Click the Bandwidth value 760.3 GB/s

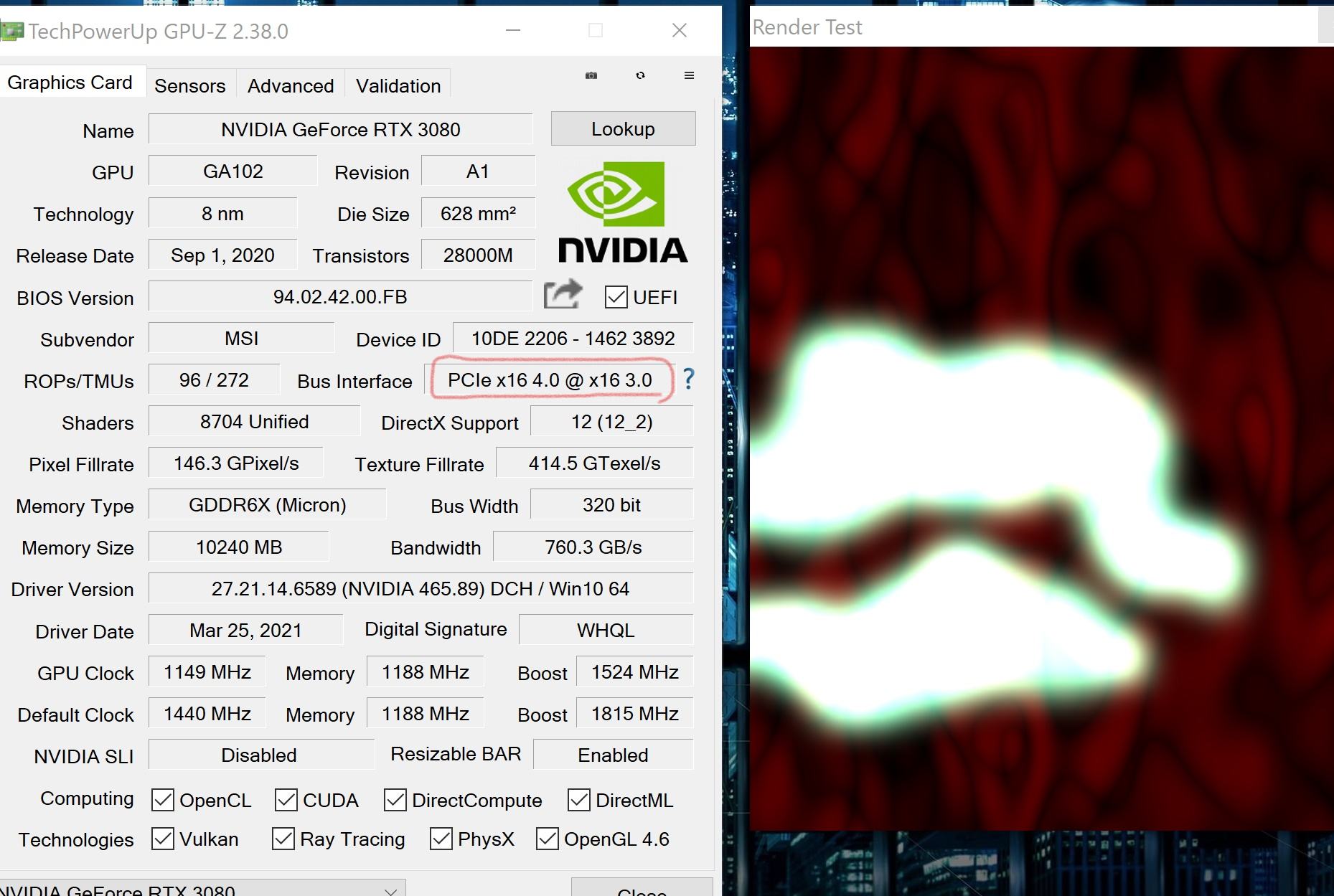[x=593, y=547]
